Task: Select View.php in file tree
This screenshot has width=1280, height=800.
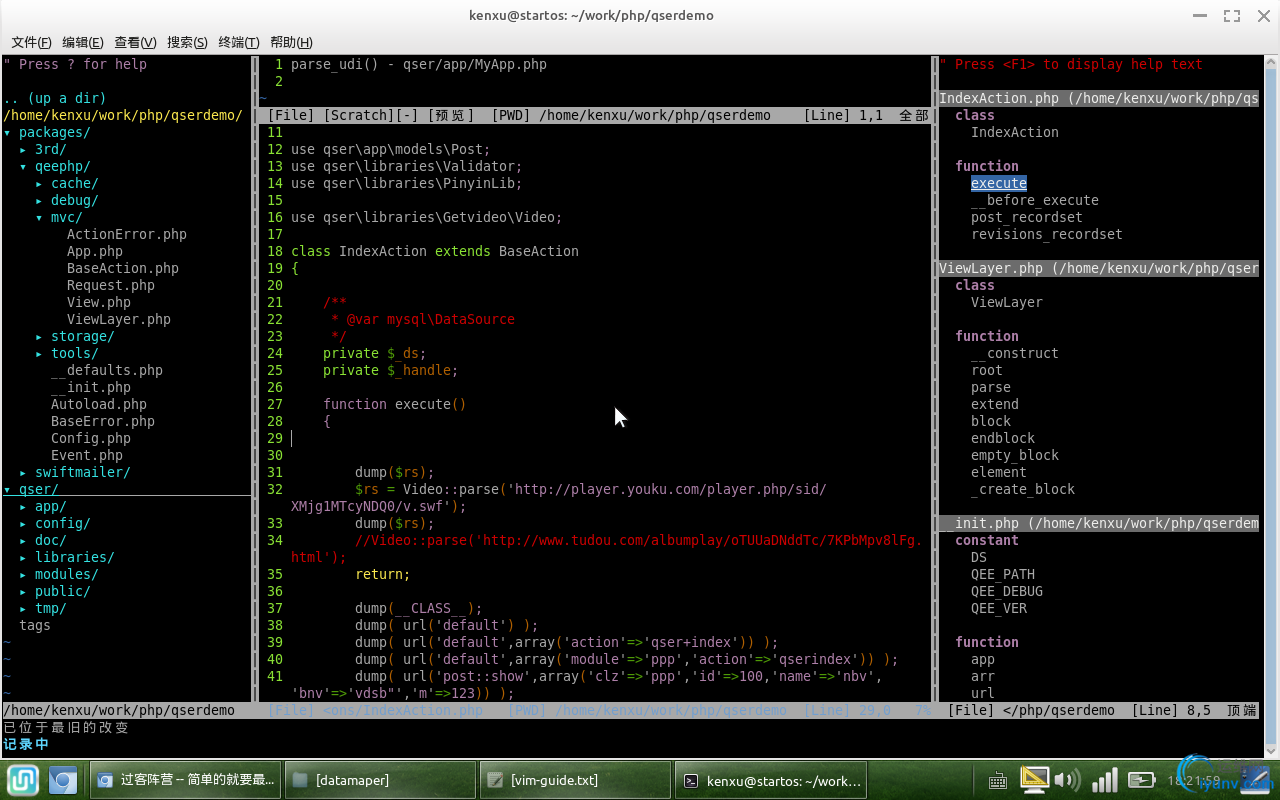Action: point(99,302)
